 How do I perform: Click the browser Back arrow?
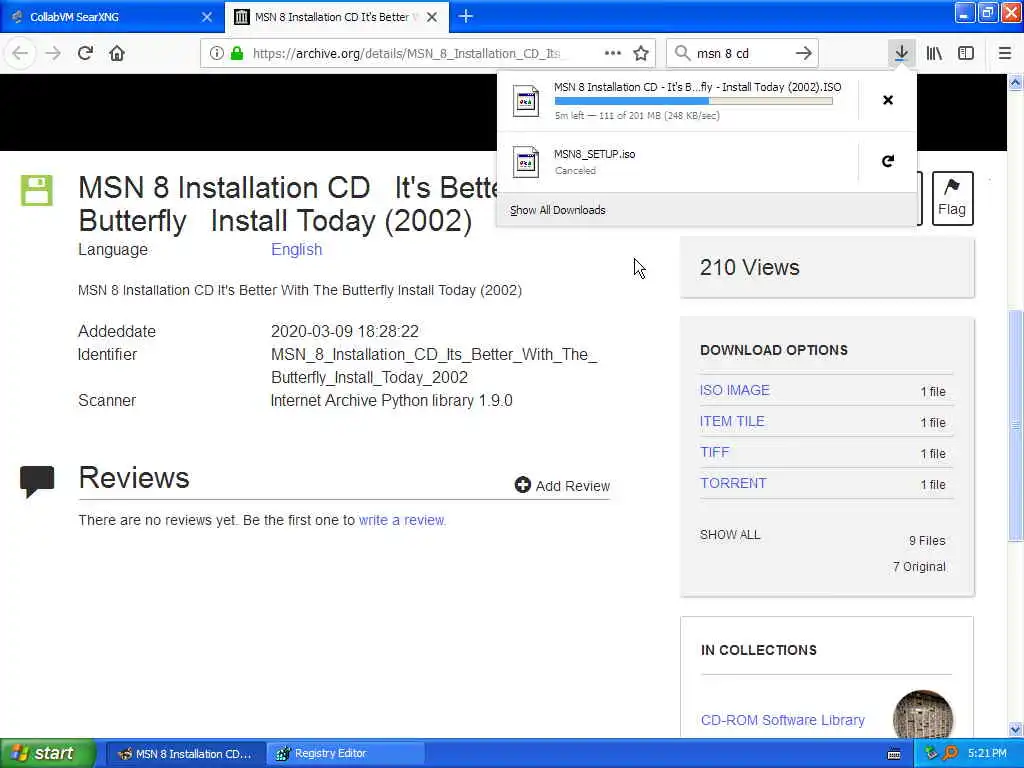pos(20,53)
